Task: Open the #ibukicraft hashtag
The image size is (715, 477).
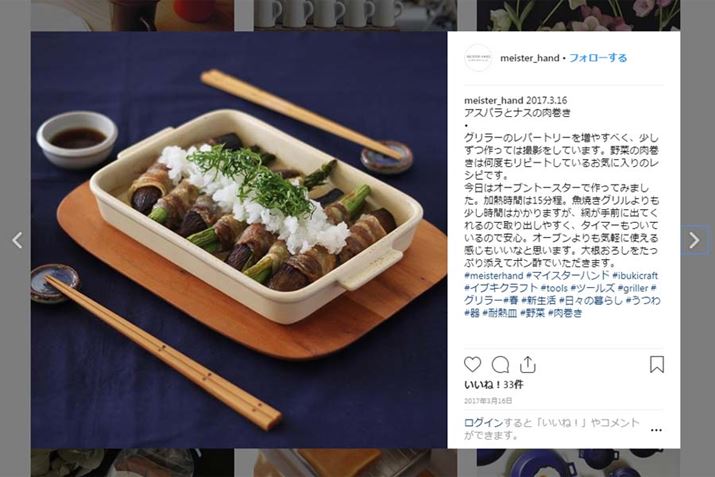Action: point(635,275)
